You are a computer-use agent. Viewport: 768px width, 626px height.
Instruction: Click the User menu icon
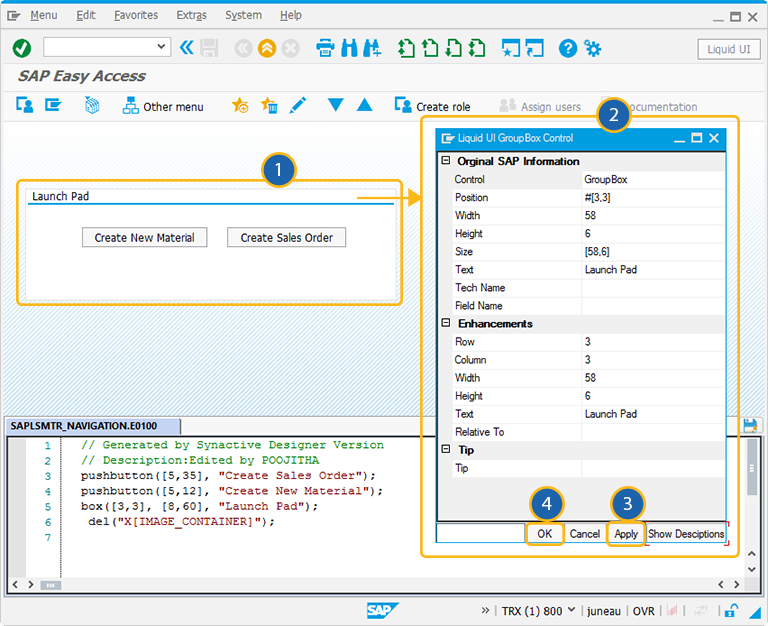(x=24, y=105)
